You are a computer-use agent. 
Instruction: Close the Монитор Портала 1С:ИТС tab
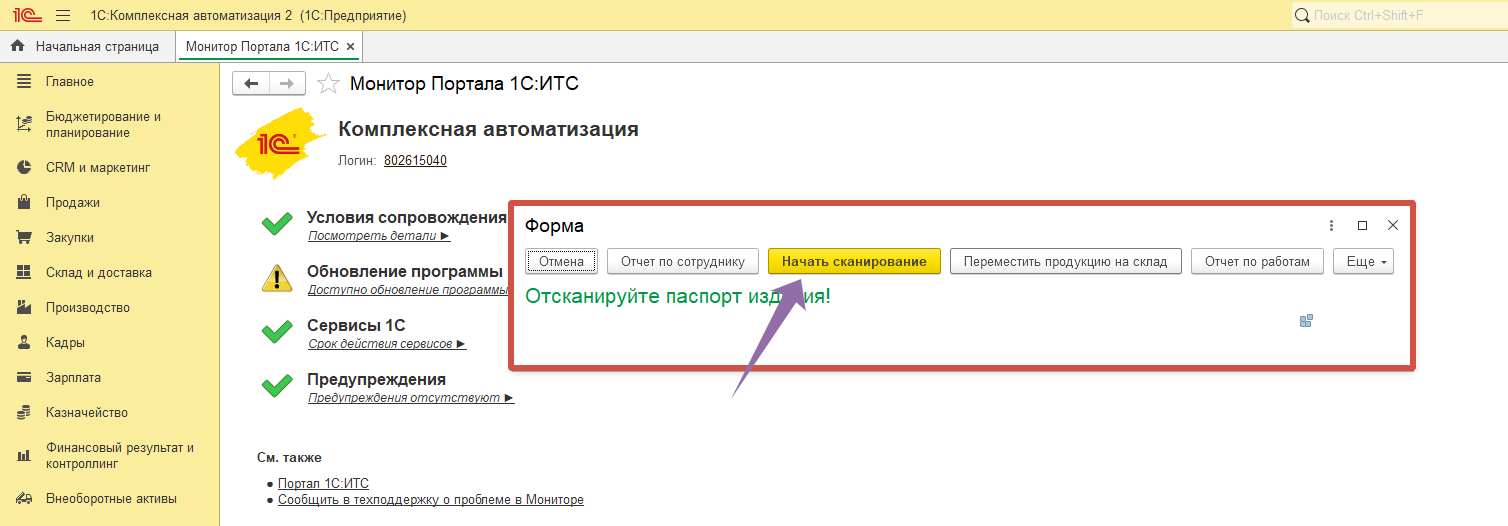(350, 47)
